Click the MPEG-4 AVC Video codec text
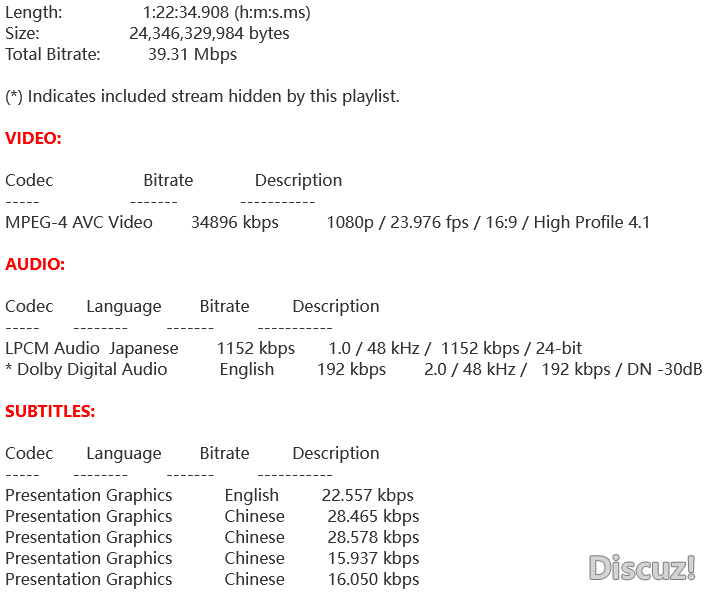Viewport: 712px width, 592px height. pyautogui.click(x=79, y=222)
